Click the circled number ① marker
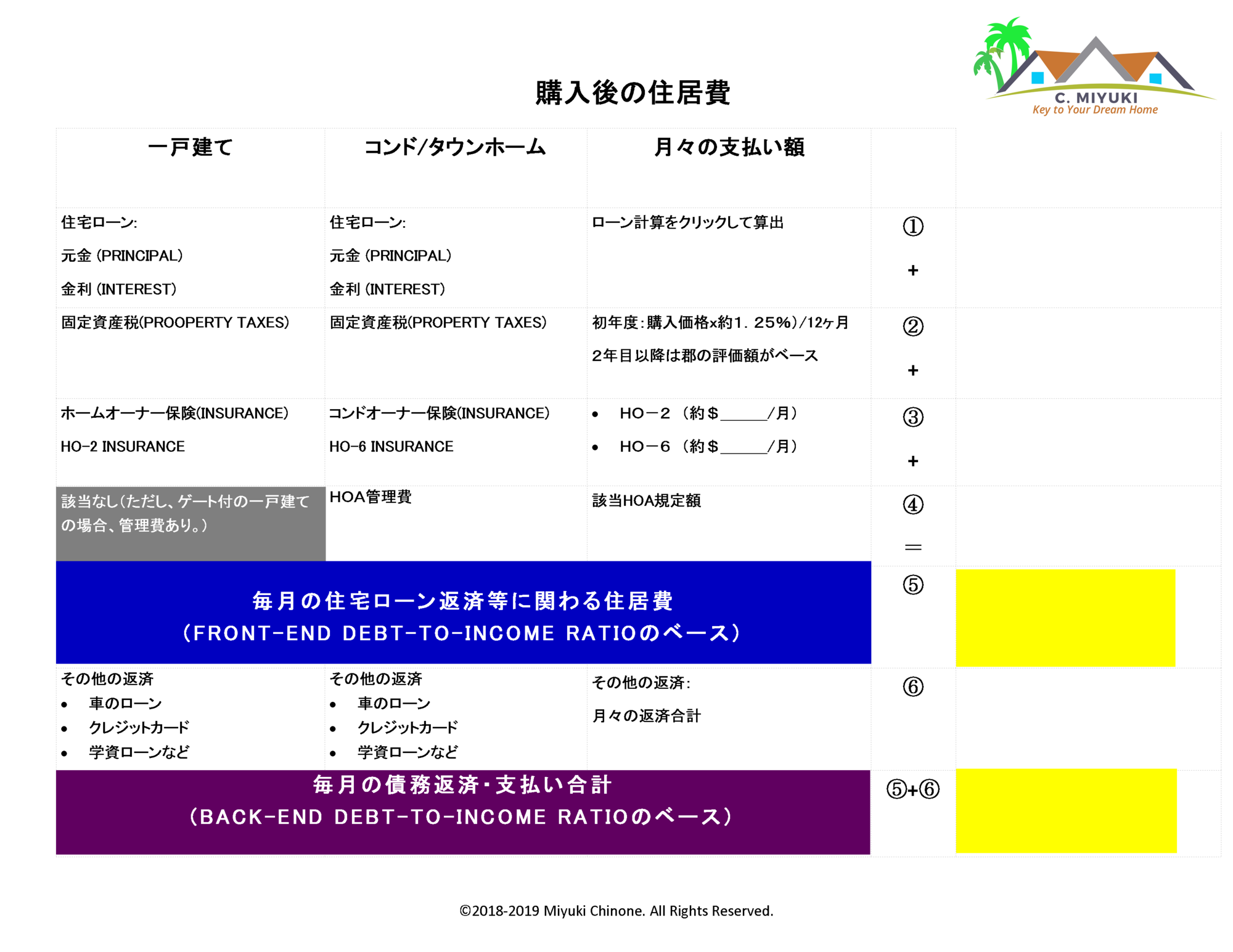1233x952 pixels. [x=913, y=226]
